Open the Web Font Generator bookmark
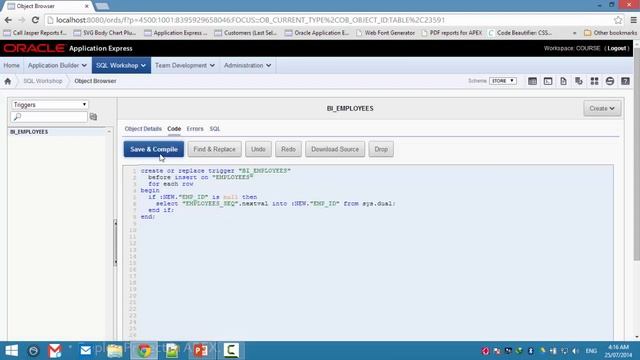The image size is (640, 360). coord(385,33)
